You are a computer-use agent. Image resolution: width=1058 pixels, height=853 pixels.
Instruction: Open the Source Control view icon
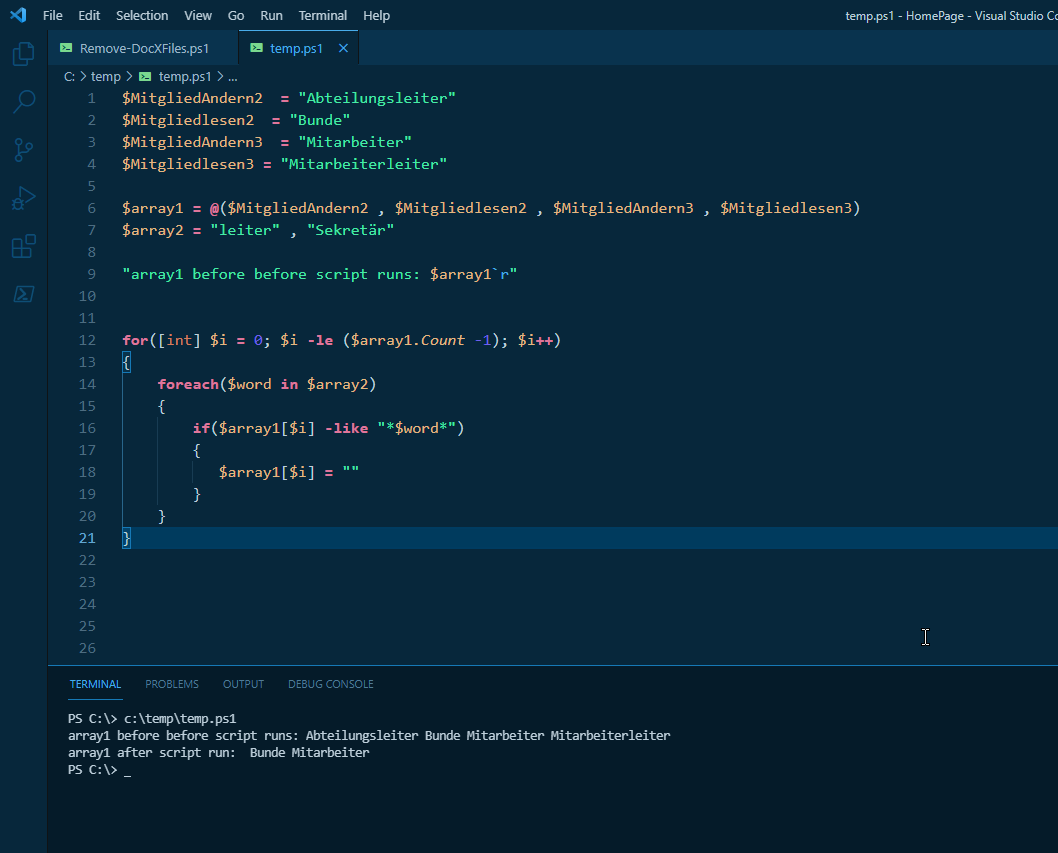click(x=24, y=150)
